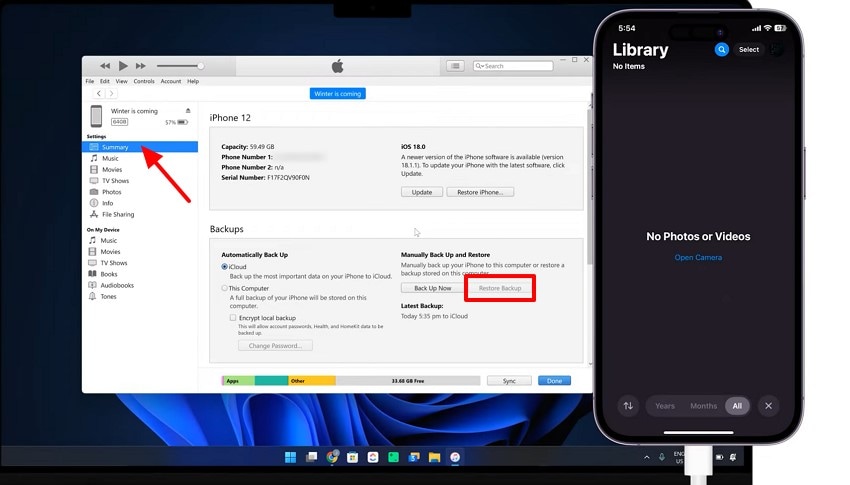This screenshot has height=485, width=850.
Task: Open Task View from the taskbar
Action: (311, 457)
